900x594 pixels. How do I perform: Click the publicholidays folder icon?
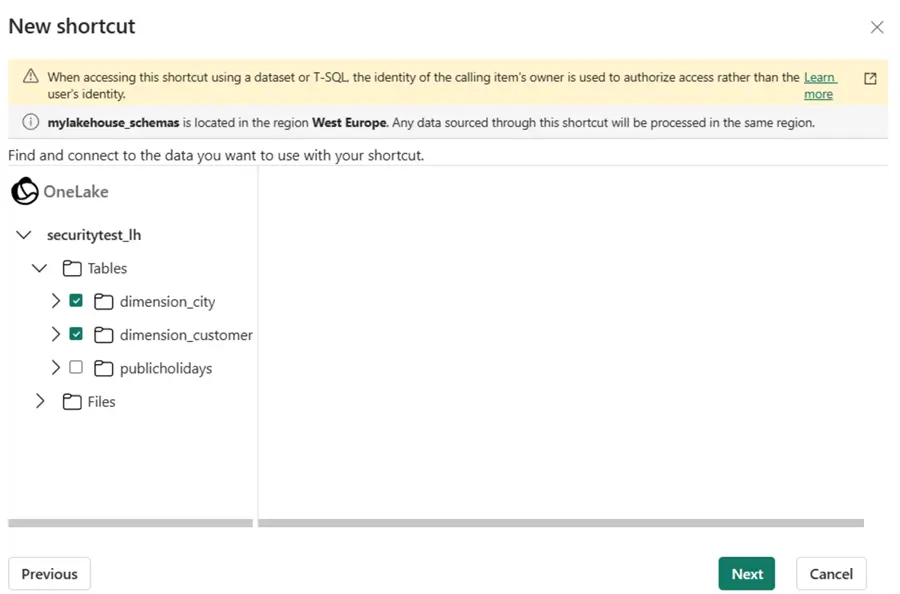tap(103, 368)
